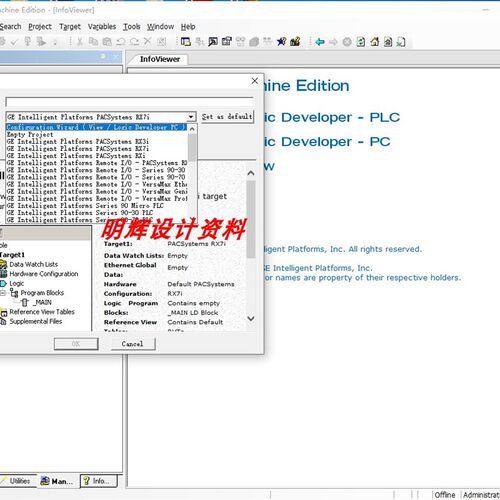Select Data Watch Lists tree node
The width and height of the screenshot is (500, 500).
coord(33,264)
